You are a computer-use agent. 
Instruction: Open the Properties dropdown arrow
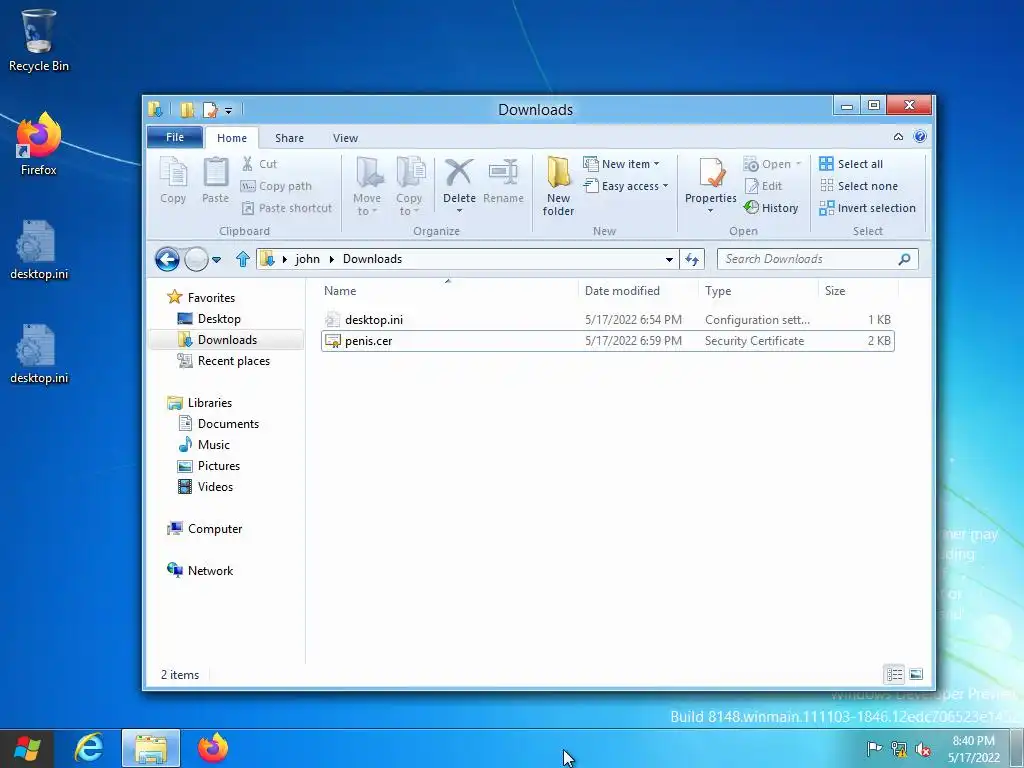click(711, 211)
